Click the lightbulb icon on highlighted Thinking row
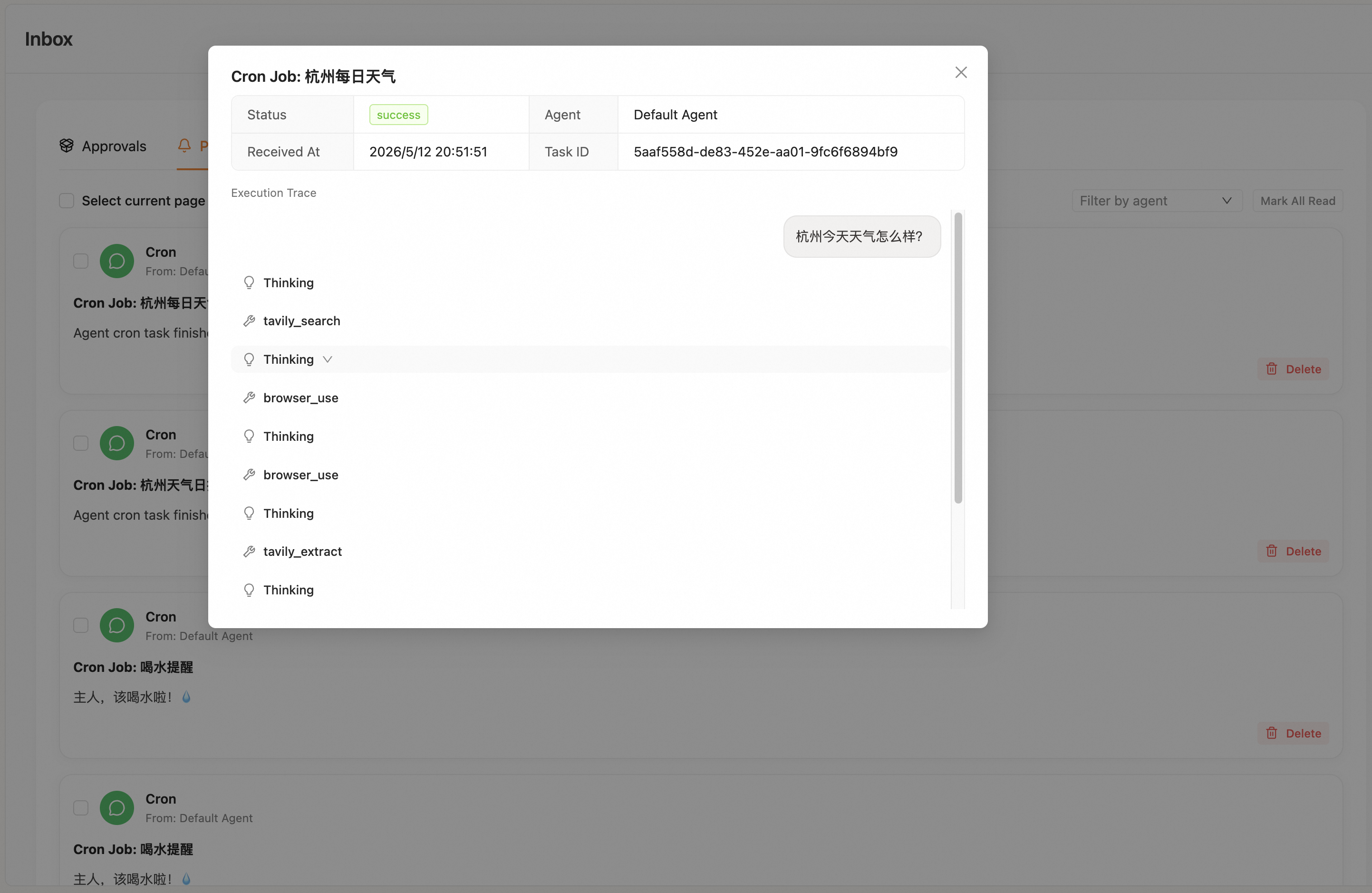 click(249, 359)
